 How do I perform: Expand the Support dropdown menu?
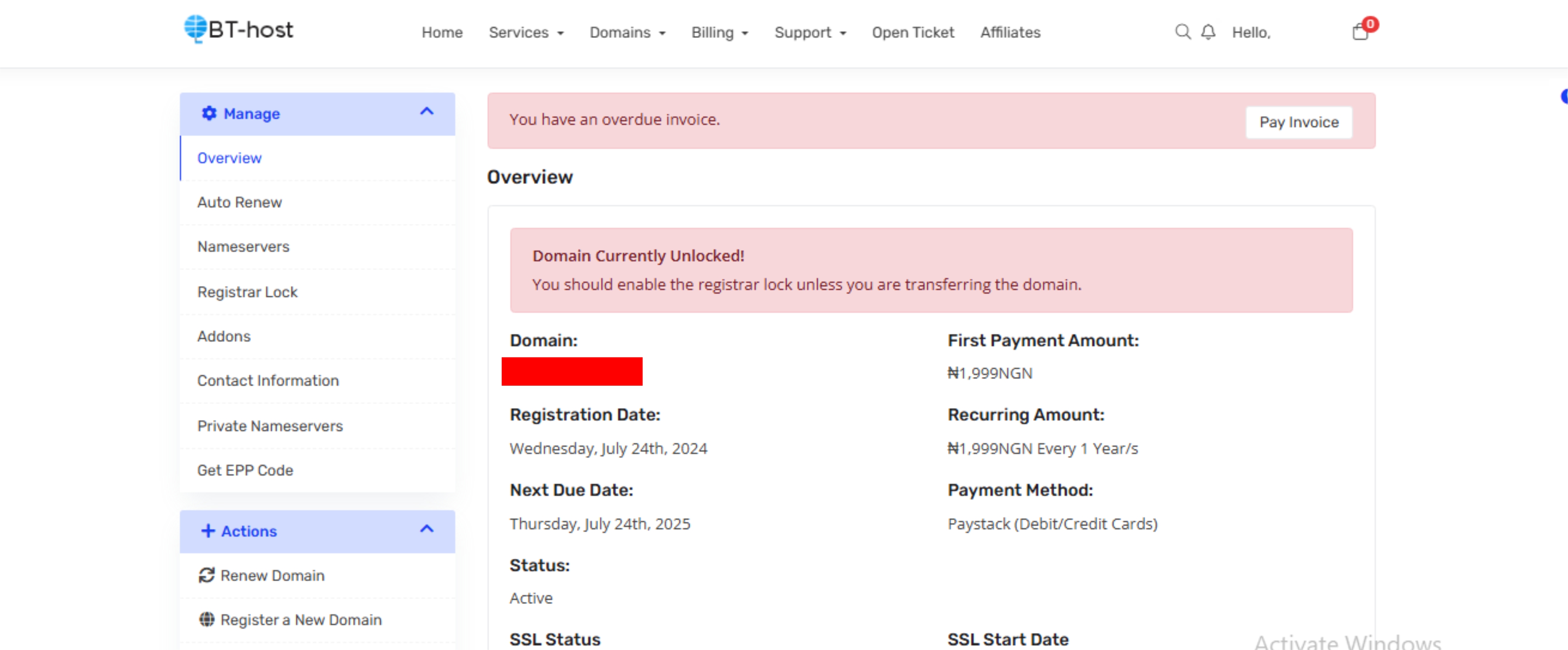809,33
